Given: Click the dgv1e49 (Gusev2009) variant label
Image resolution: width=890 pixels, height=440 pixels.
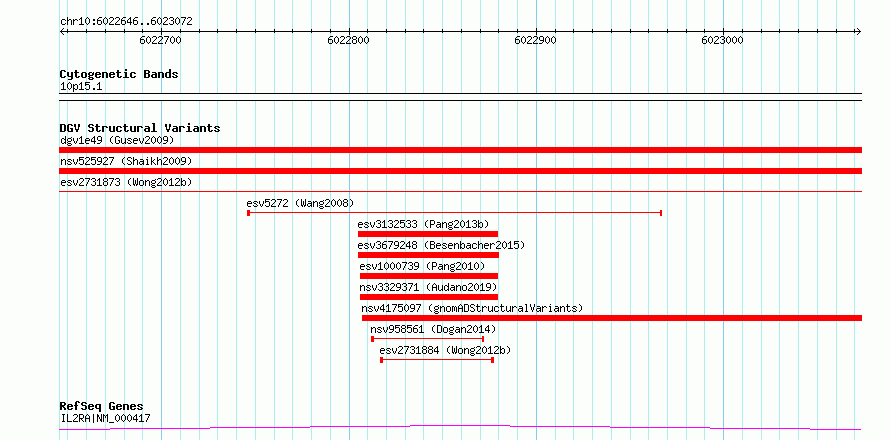Looking at the screenshot, I should 117,140.
